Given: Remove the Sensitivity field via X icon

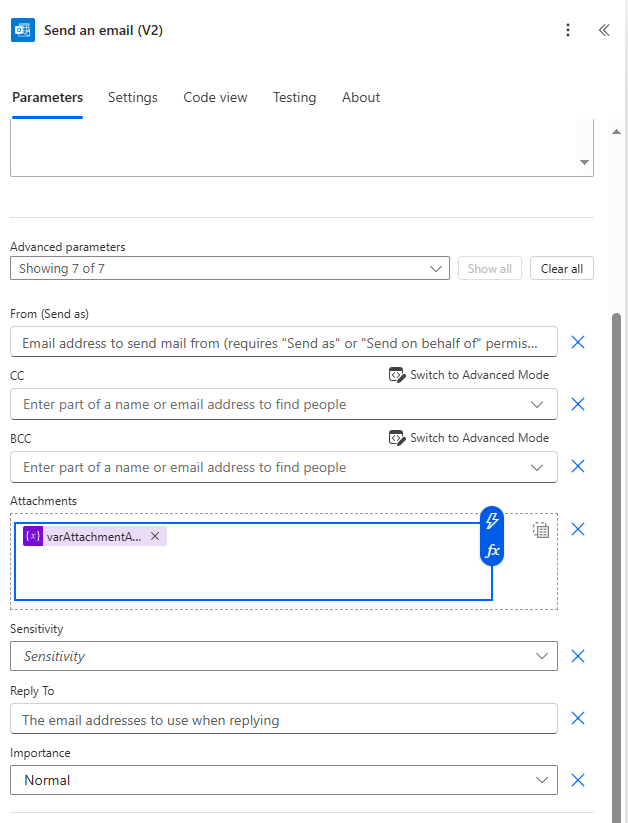Looking at the screenshot, I should 578,656.
